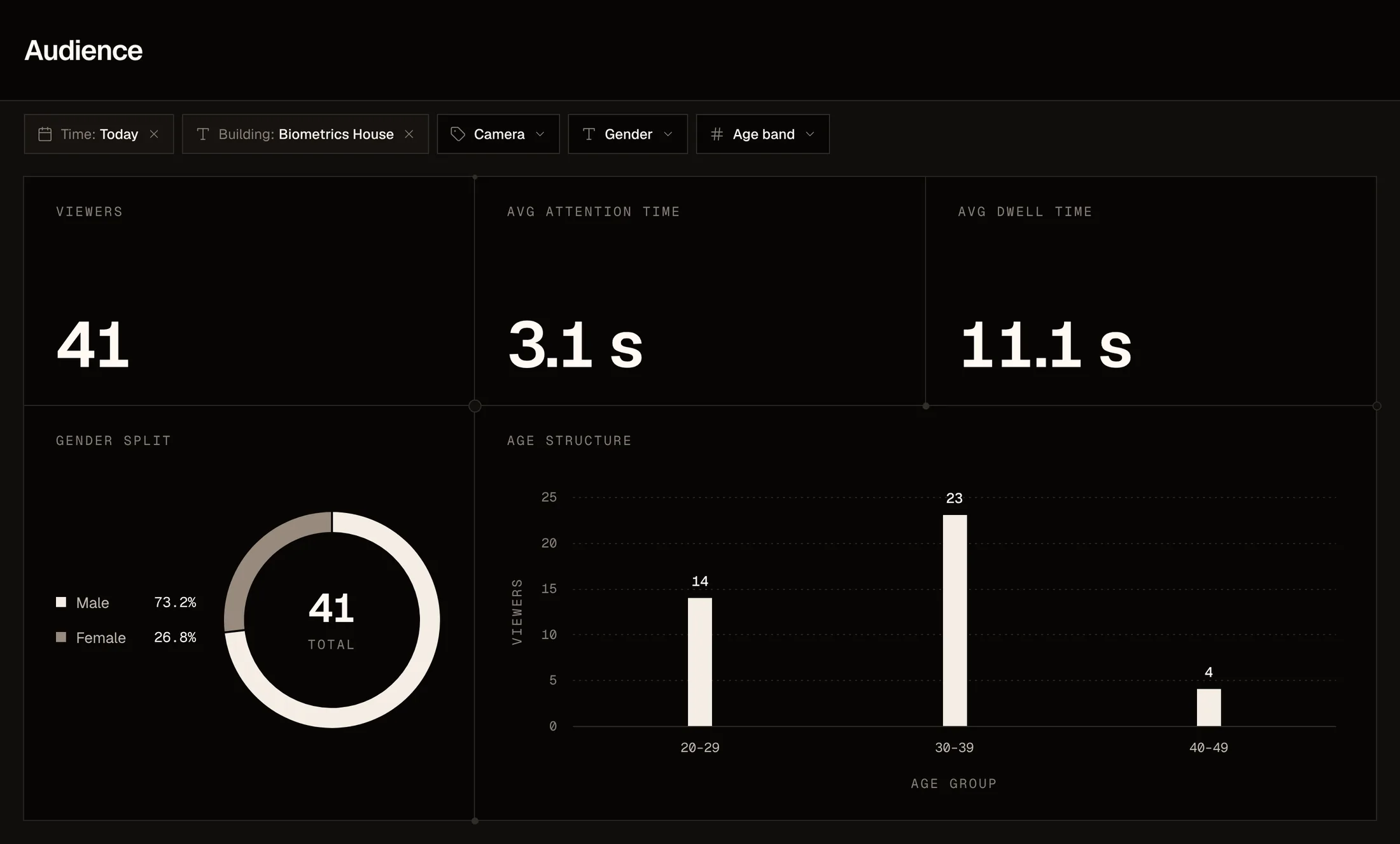Click the 40-49 axis label

point(1208,748)
